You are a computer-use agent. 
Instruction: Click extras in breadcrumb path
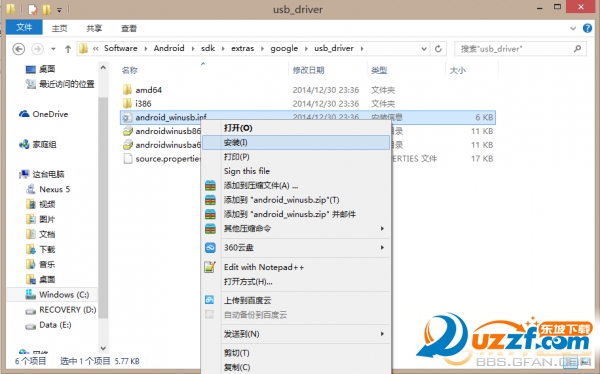point(243,48)
